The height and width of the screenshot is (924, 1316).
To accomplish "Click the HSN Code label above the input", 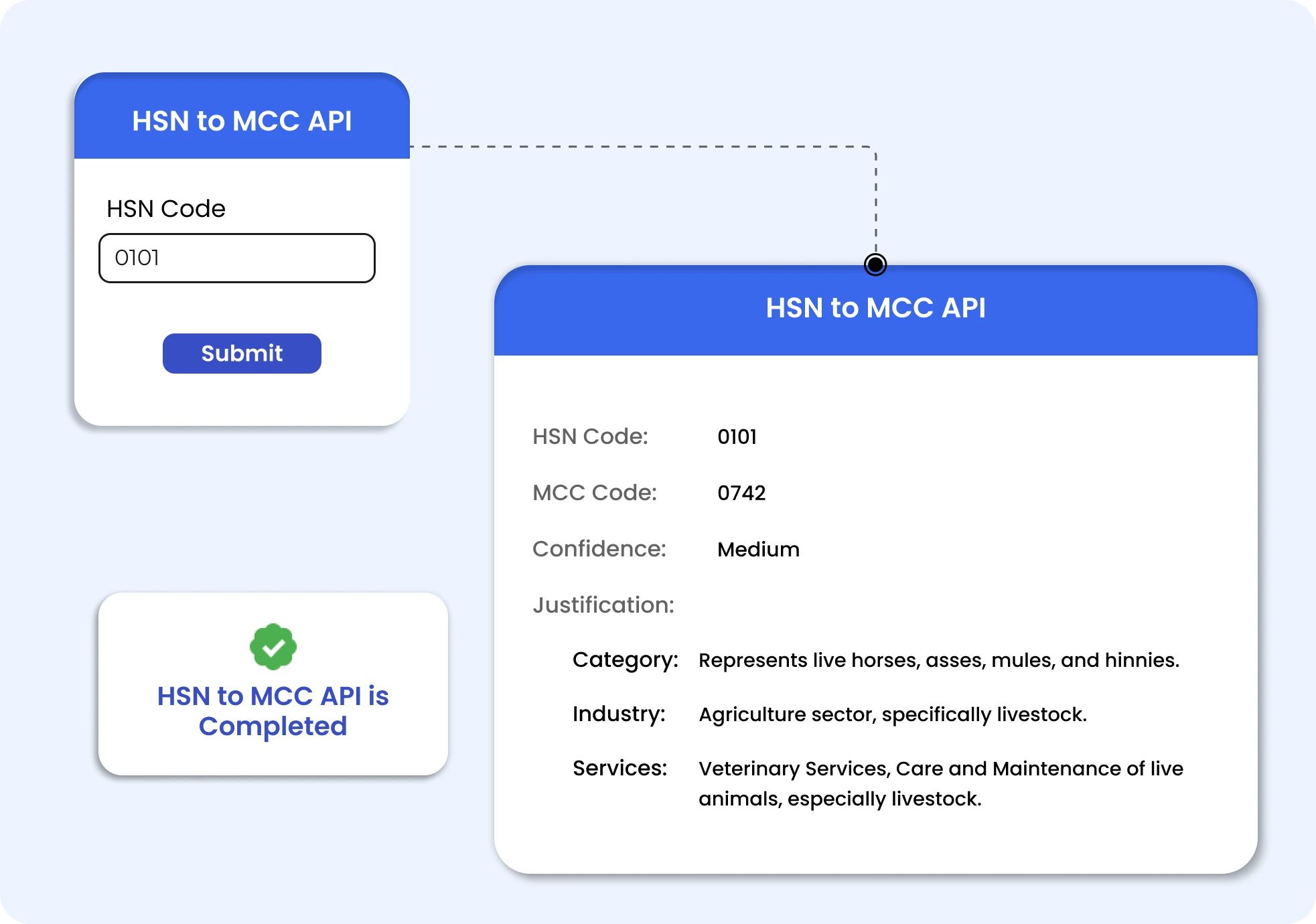I will [166, 209].
